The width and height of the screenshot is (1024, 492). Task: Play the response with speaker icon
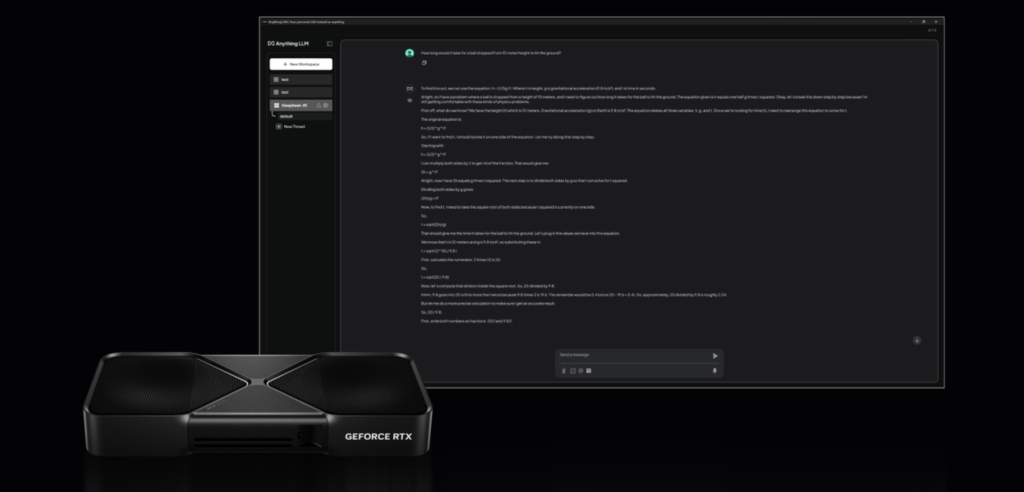pos(409,101)
